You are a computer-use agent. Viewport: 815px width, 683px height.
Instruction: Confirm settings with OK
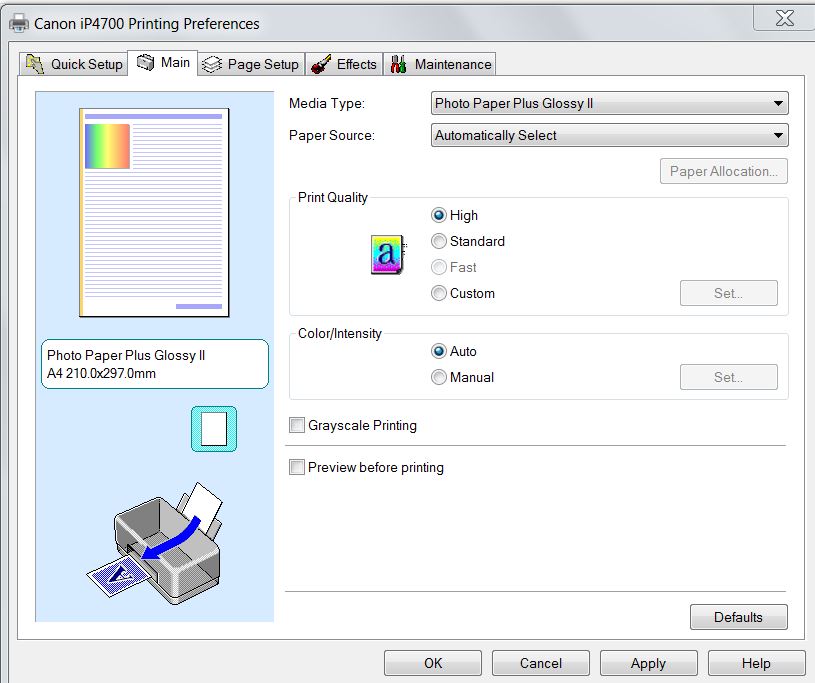pyautogui.click(x=433, y=663)
